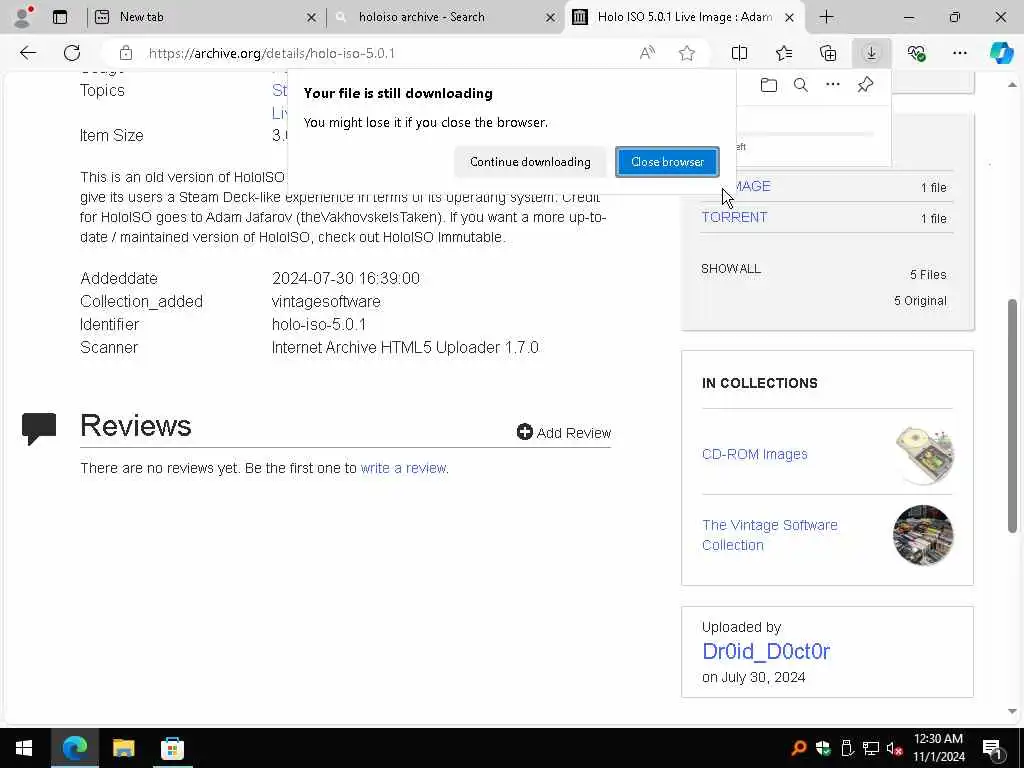Click network tray icon

(871, 748)
